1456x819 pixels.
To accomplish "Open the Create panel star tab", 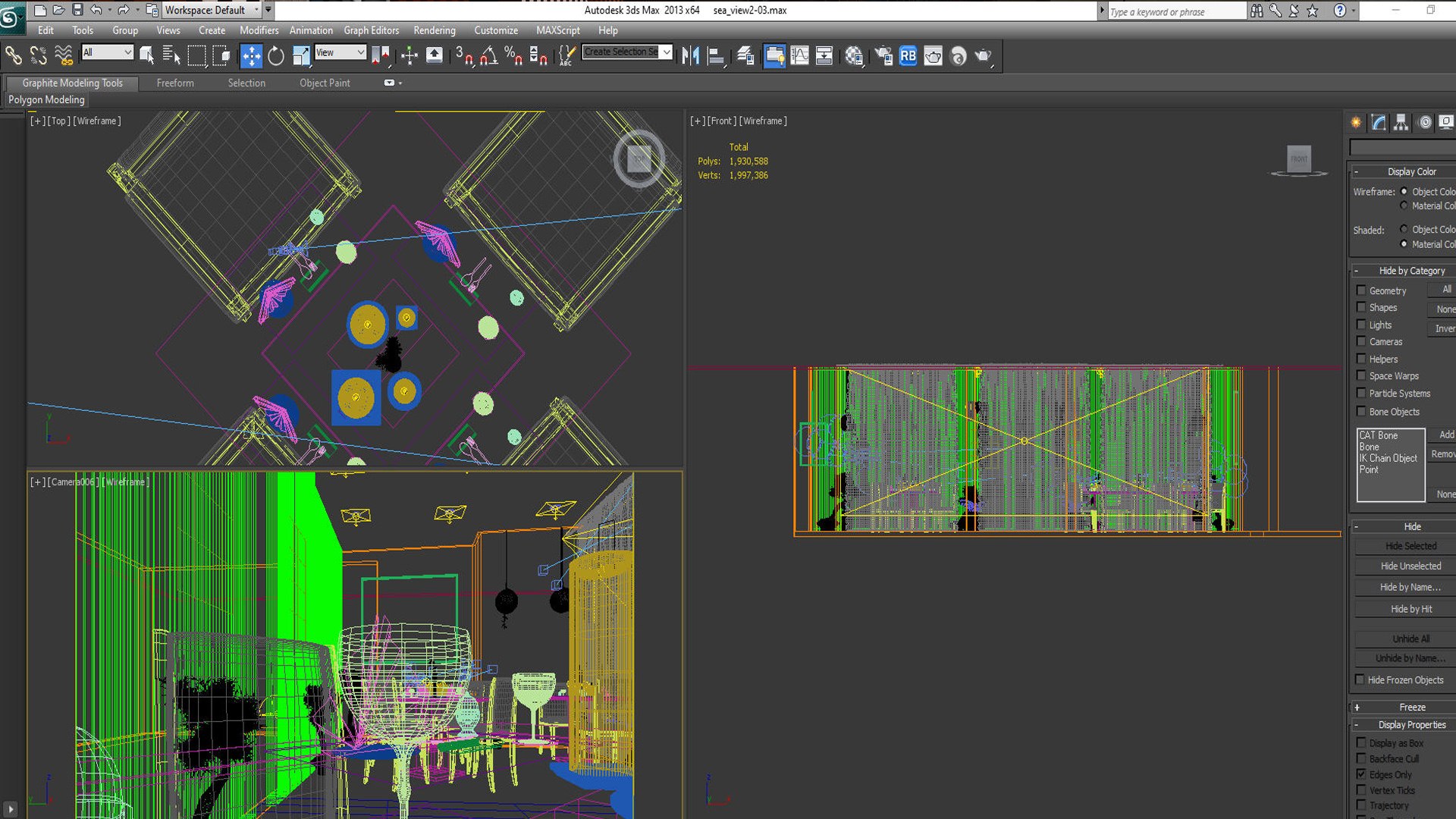I will (1356, 122).
